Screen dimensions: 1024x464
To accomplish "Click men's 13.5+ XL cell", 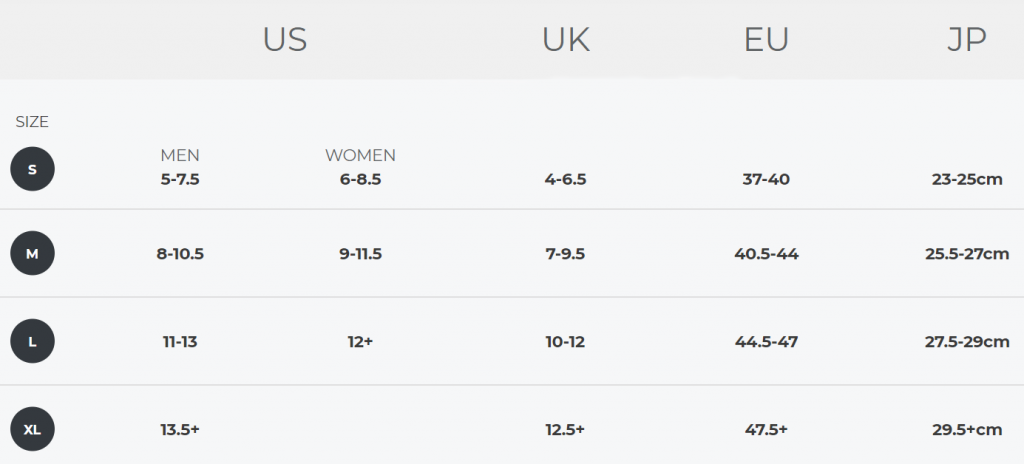I will pos(180,429).
